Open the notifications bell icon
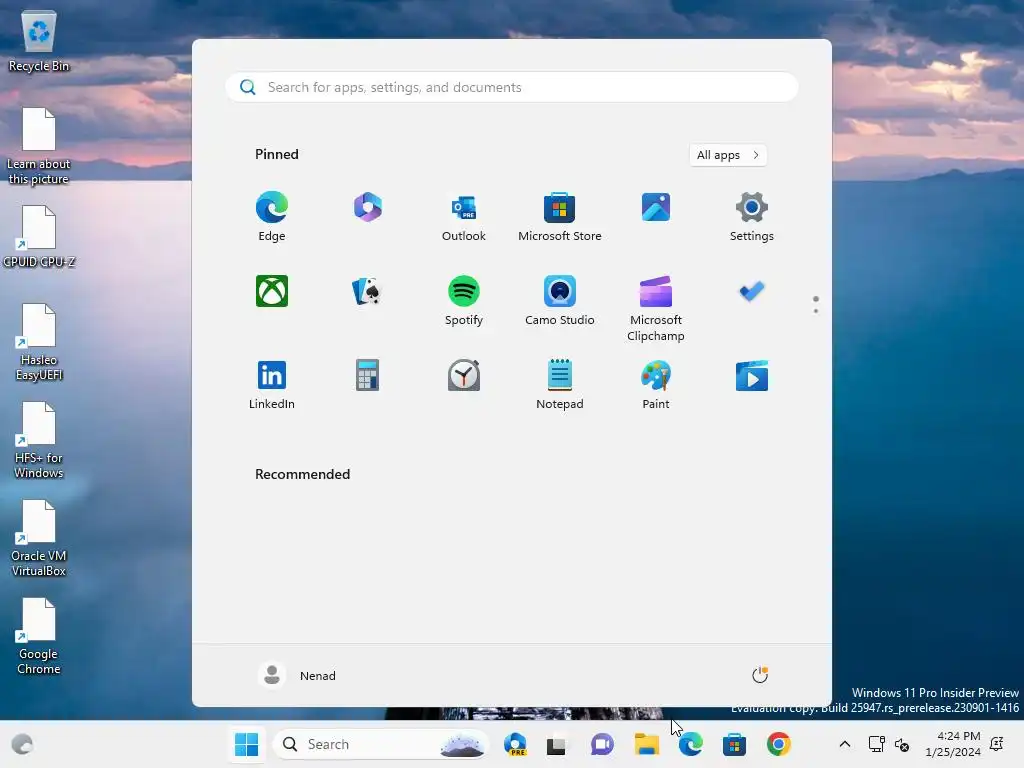The width and height of the screenshot is (1024, 768). [x=997, y=744]
